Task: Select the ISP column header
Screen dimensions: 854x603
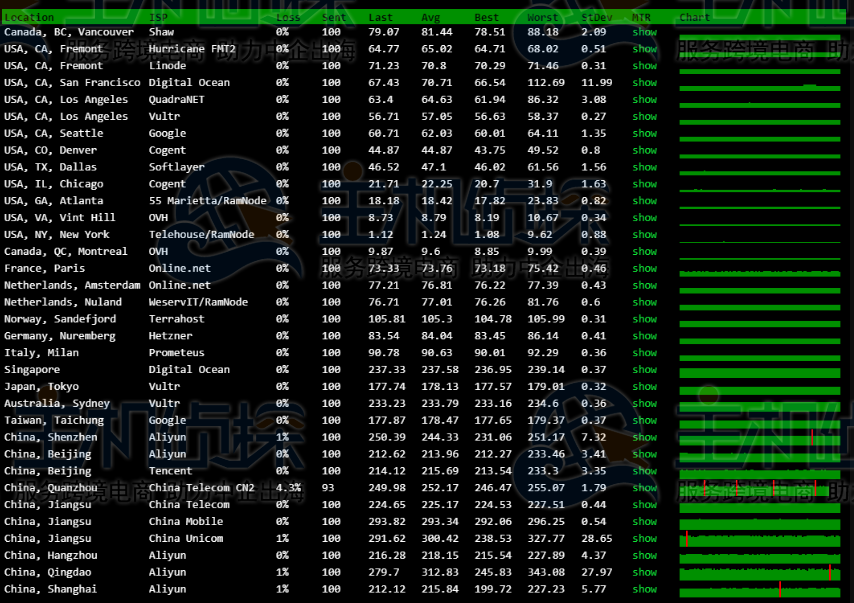Action: tap(158, 17)
